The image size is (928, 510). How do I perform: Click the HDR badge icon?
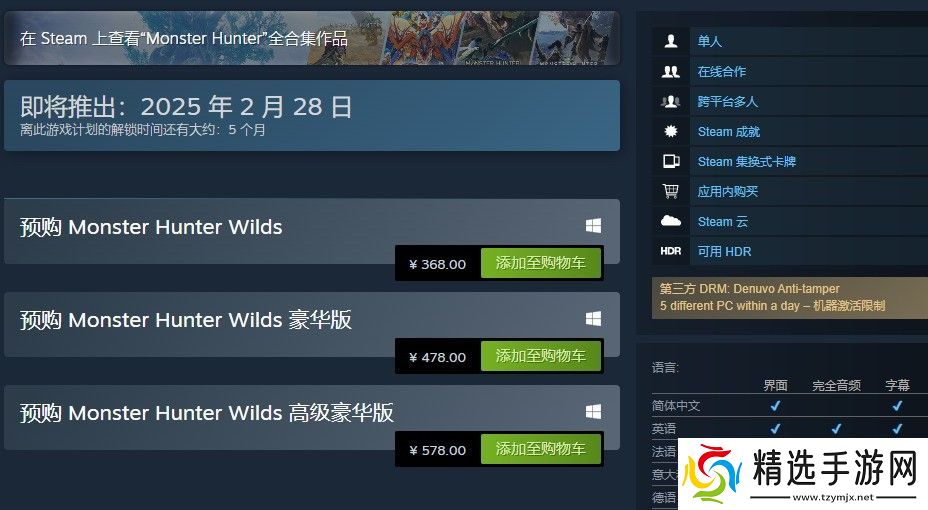(x=671, y=251)
